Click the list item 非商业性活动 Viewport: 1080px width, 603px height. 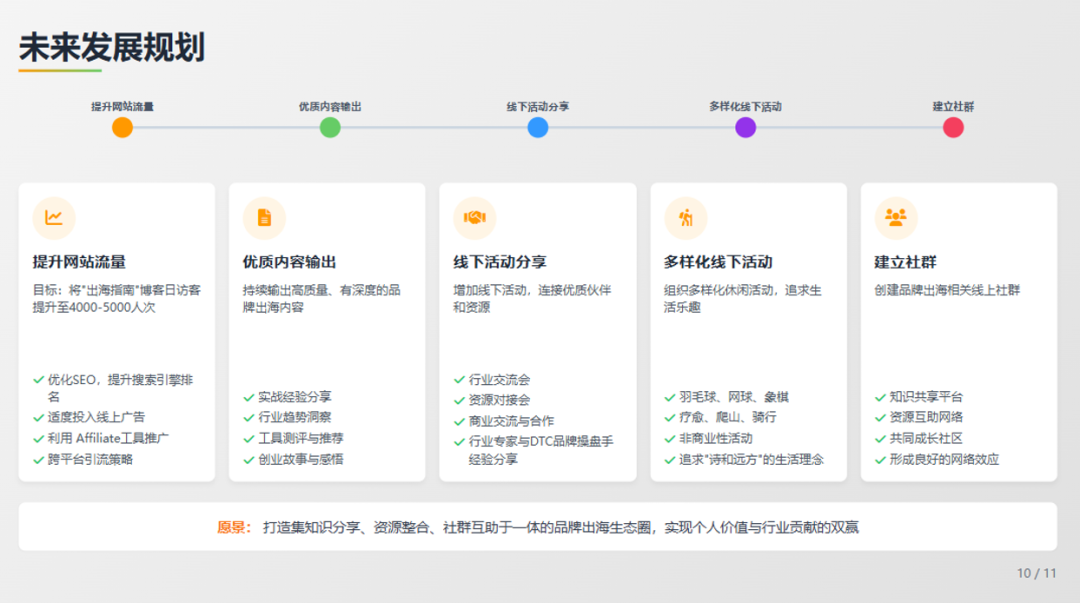click(x=716, y=438)
